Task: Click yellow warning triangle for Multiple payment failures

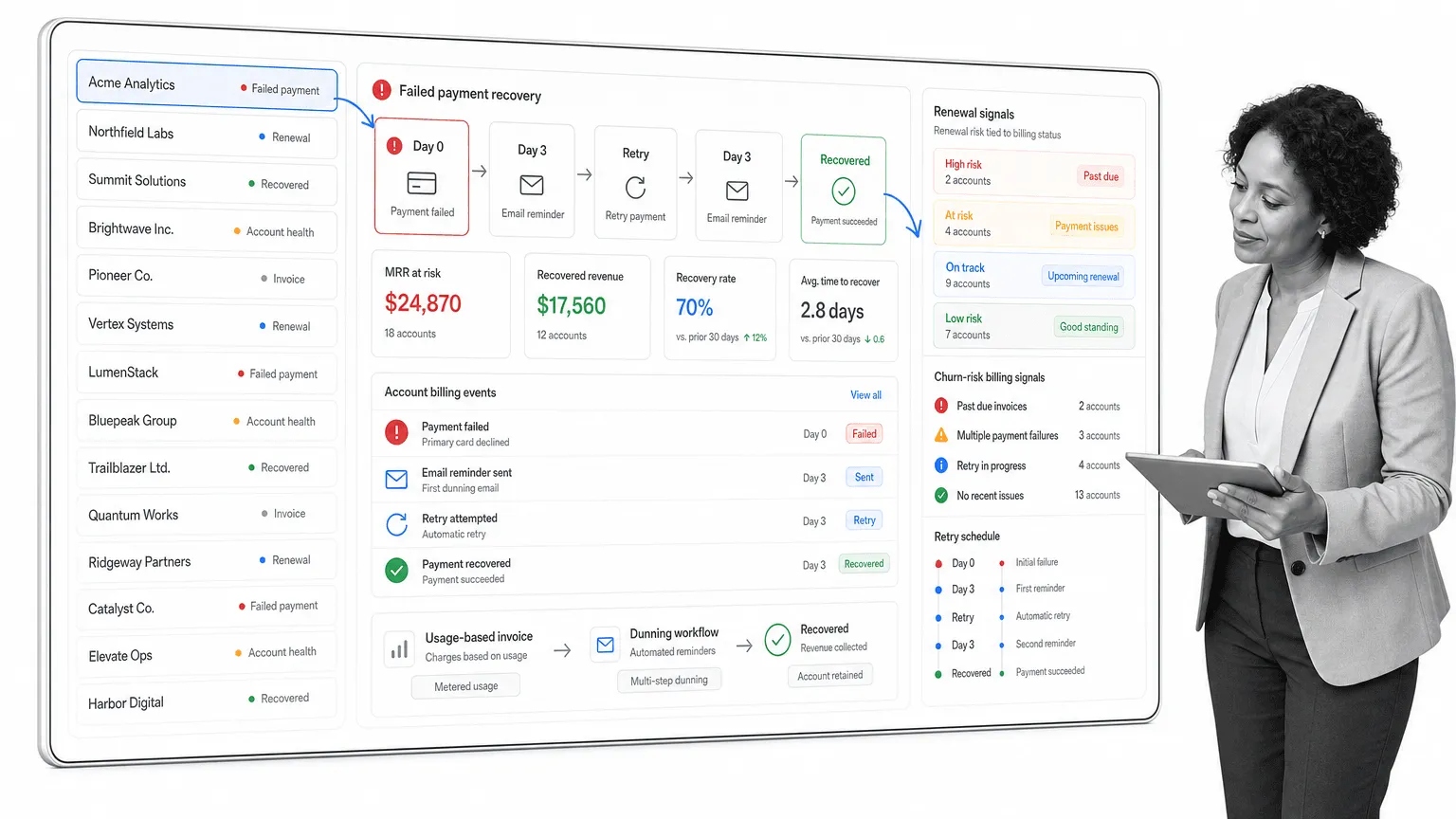Action: click(x=941, y=435)
